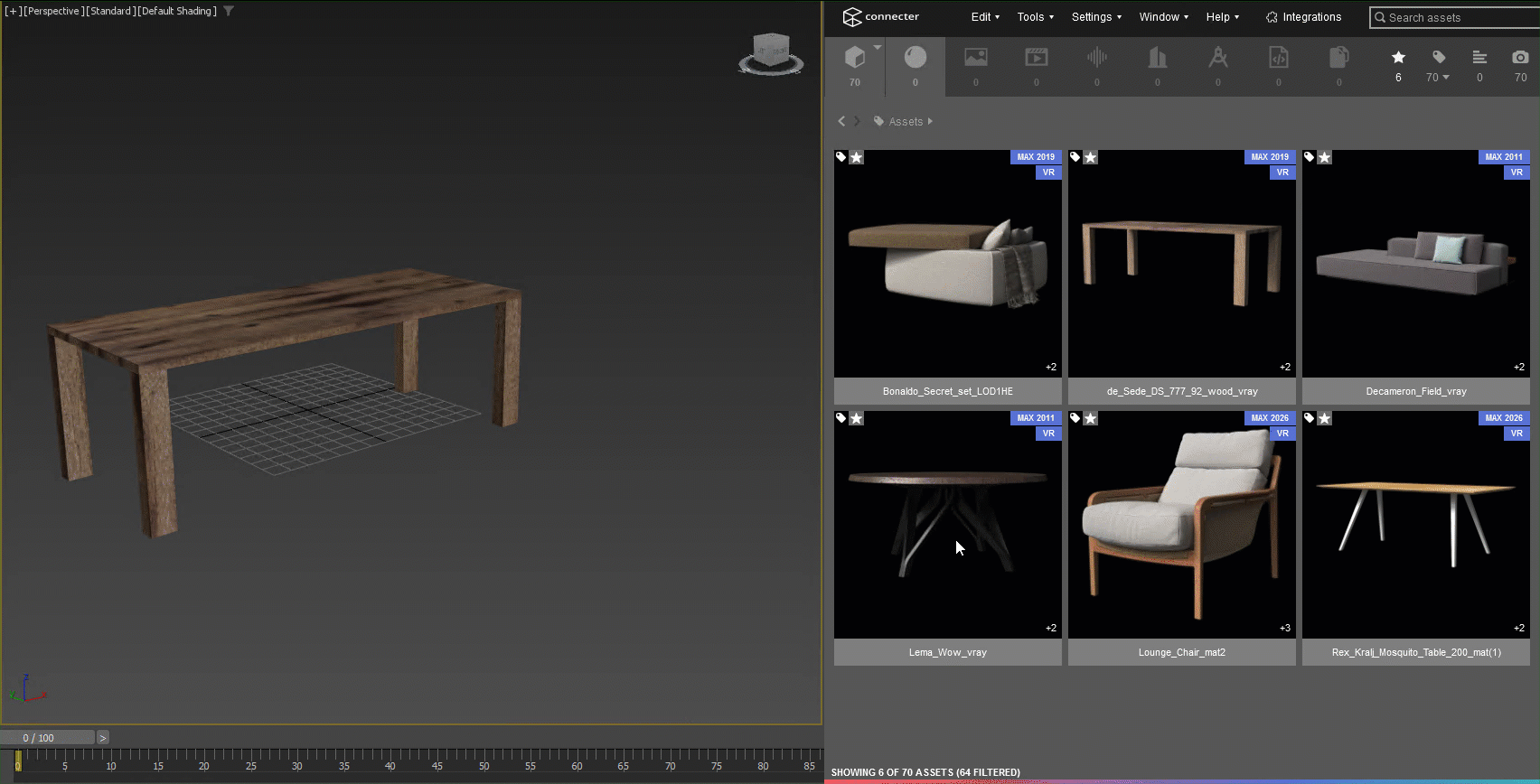Click tag icon on Decameron_Field_vray
The height and width of the screenshot is (784, 1540).
pyautogui.click(x=1309, y=157)
